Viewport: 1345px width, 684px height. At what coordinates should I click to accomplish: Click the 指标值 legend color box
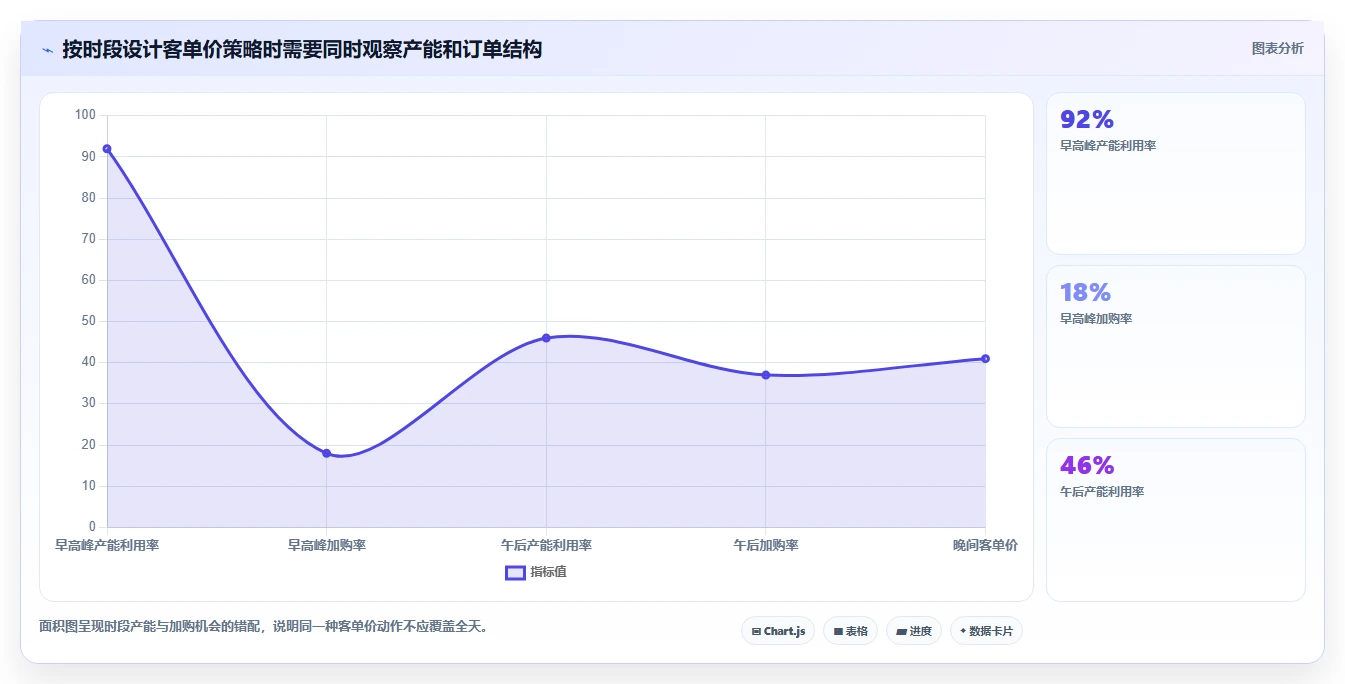click(515, 573)
